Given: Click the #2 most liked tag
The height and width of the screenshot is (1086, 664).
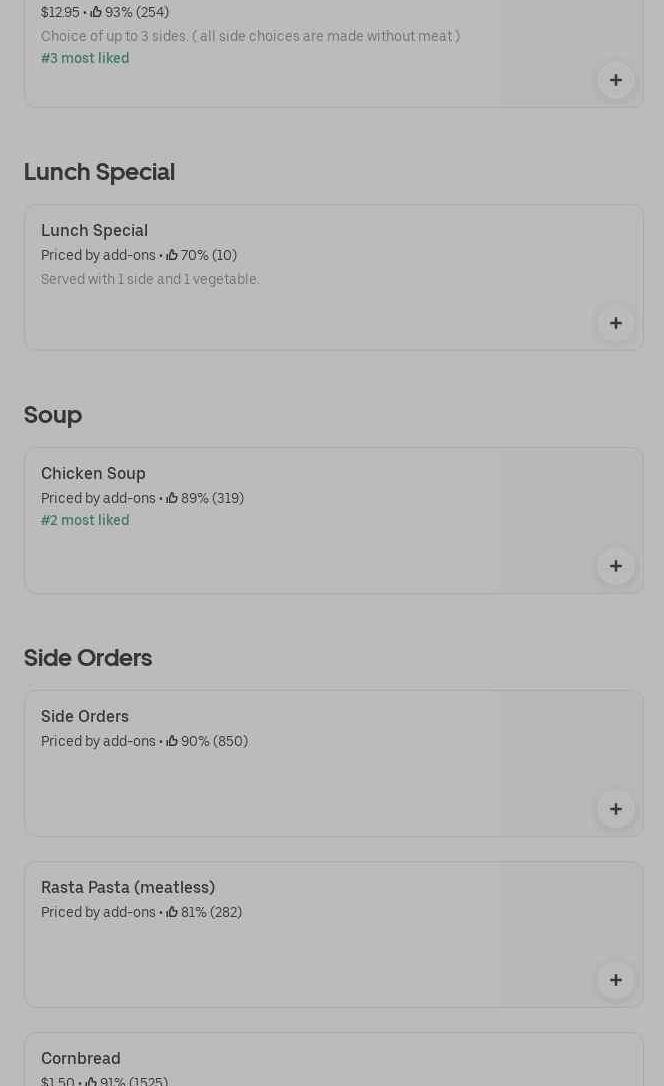Looking at the screenshot, I should (x=85, y=520).
